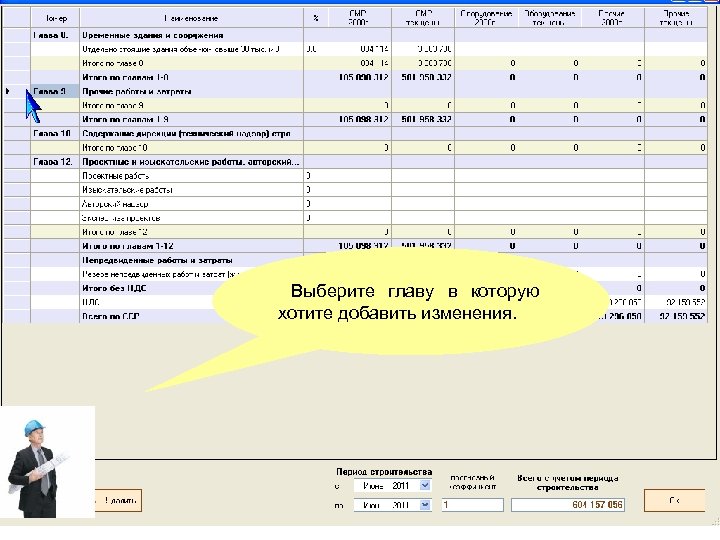Click 'Итого по главе 9' row label
Screen dimensions: 720x540
point(113,106)
